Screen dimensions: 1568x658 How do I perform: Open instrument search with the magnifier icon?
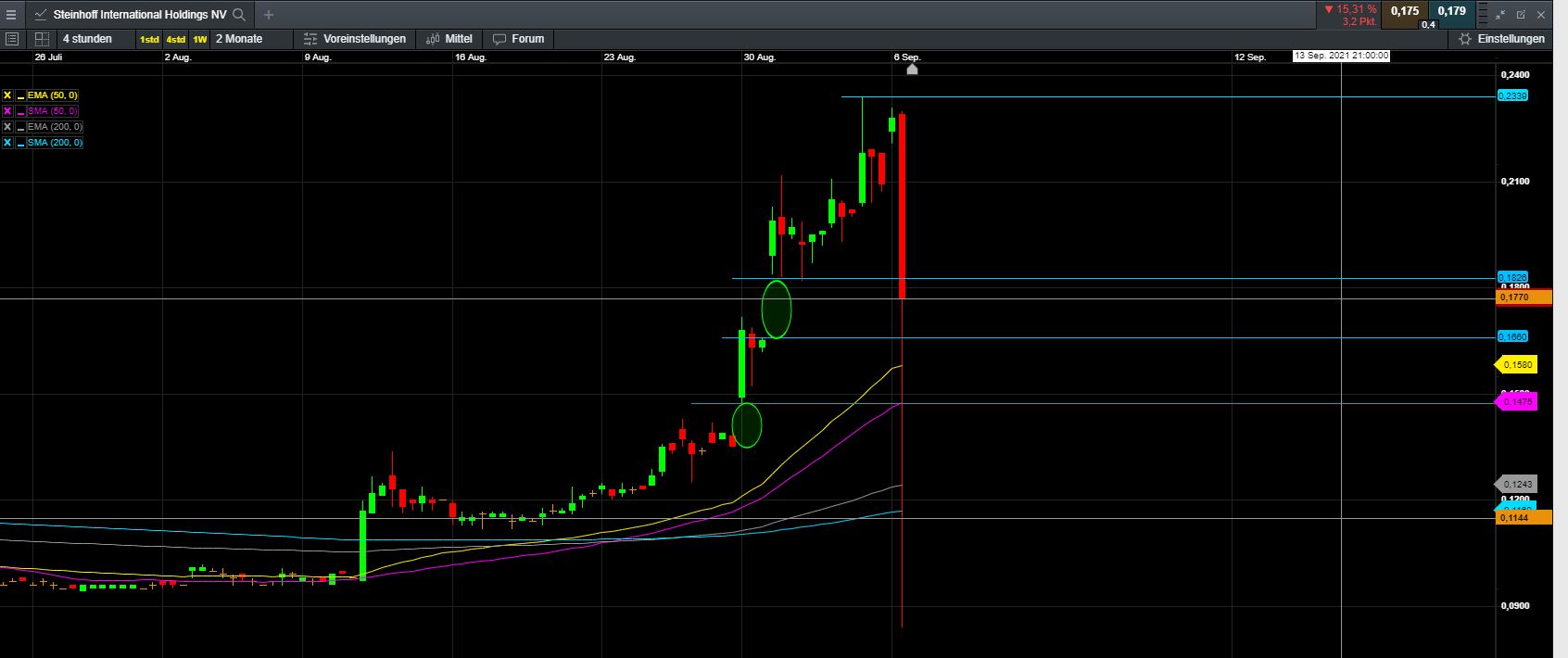[239, 15]
